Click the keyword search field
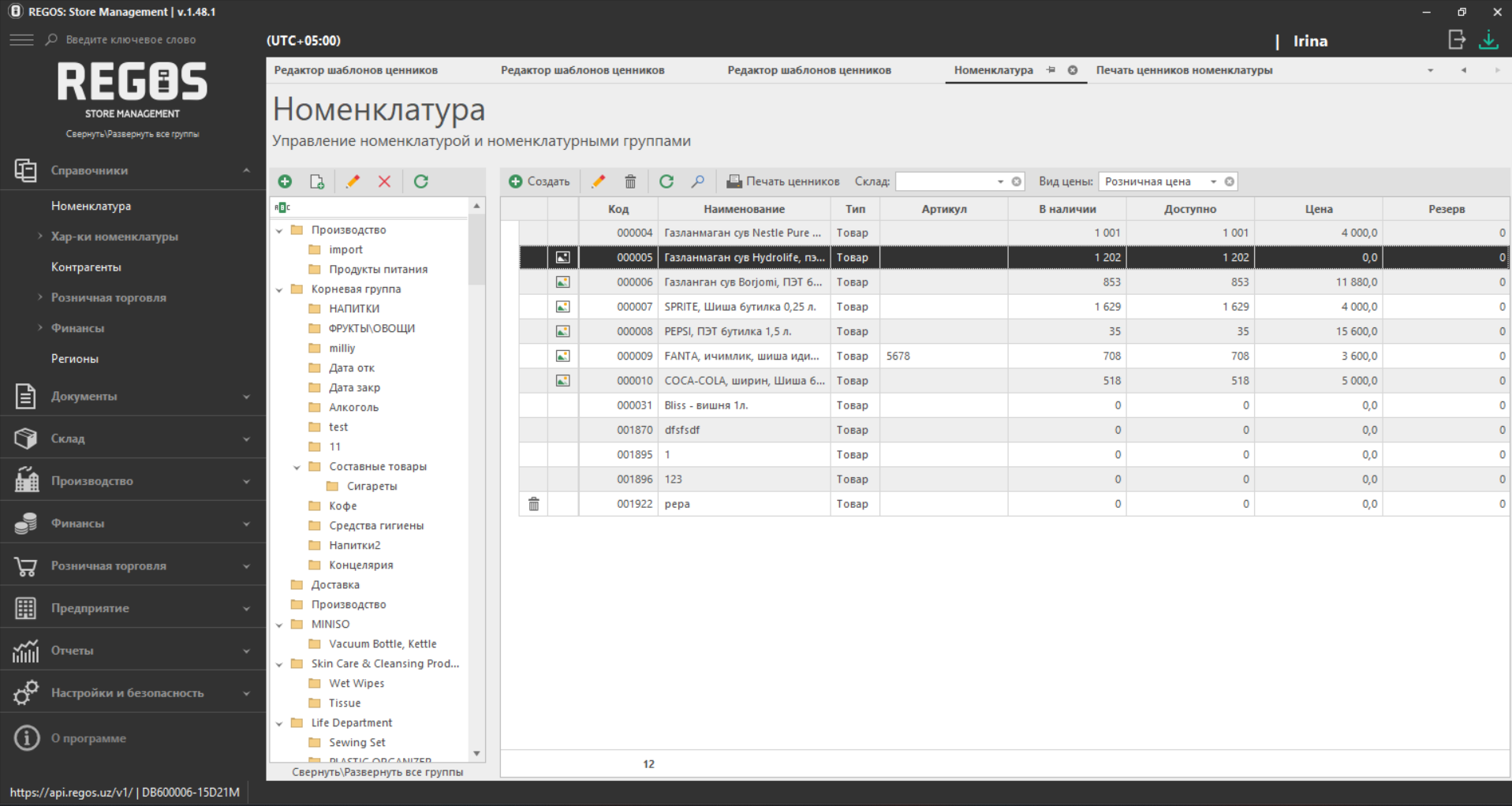 [x=131, y=39]
